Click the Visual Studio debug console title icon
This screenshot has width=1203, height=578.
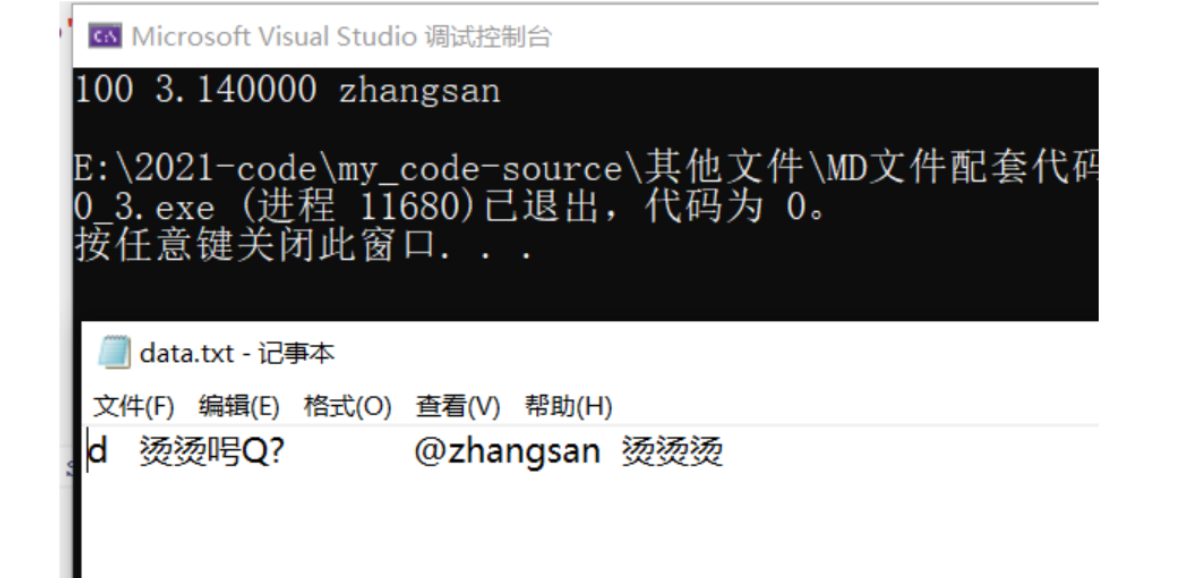(101, 39)
